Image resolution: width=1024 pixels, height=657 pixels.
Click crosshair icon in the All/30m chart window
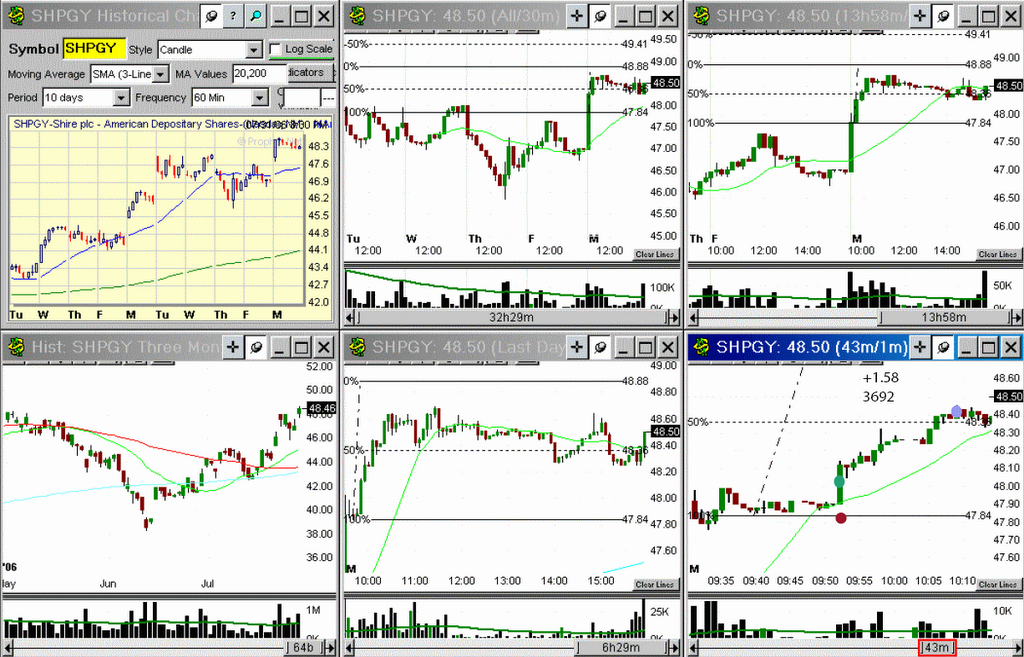tap(577, 16)
